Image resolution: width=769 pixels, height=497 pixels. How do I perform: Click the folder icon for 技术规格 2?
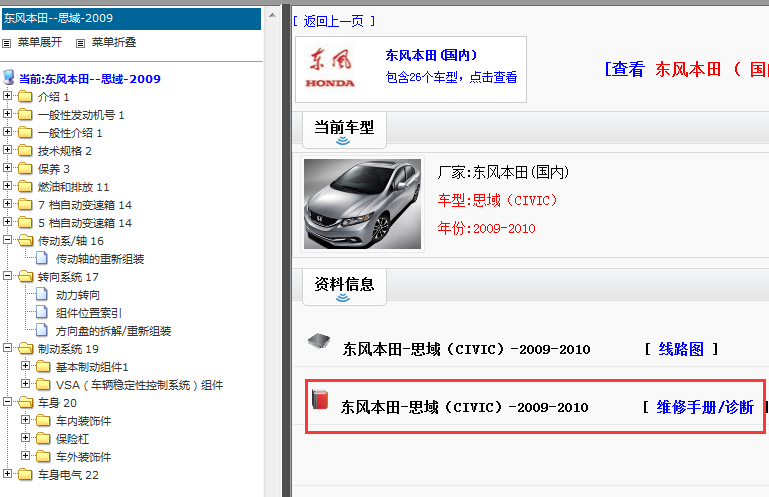(25, 151)
